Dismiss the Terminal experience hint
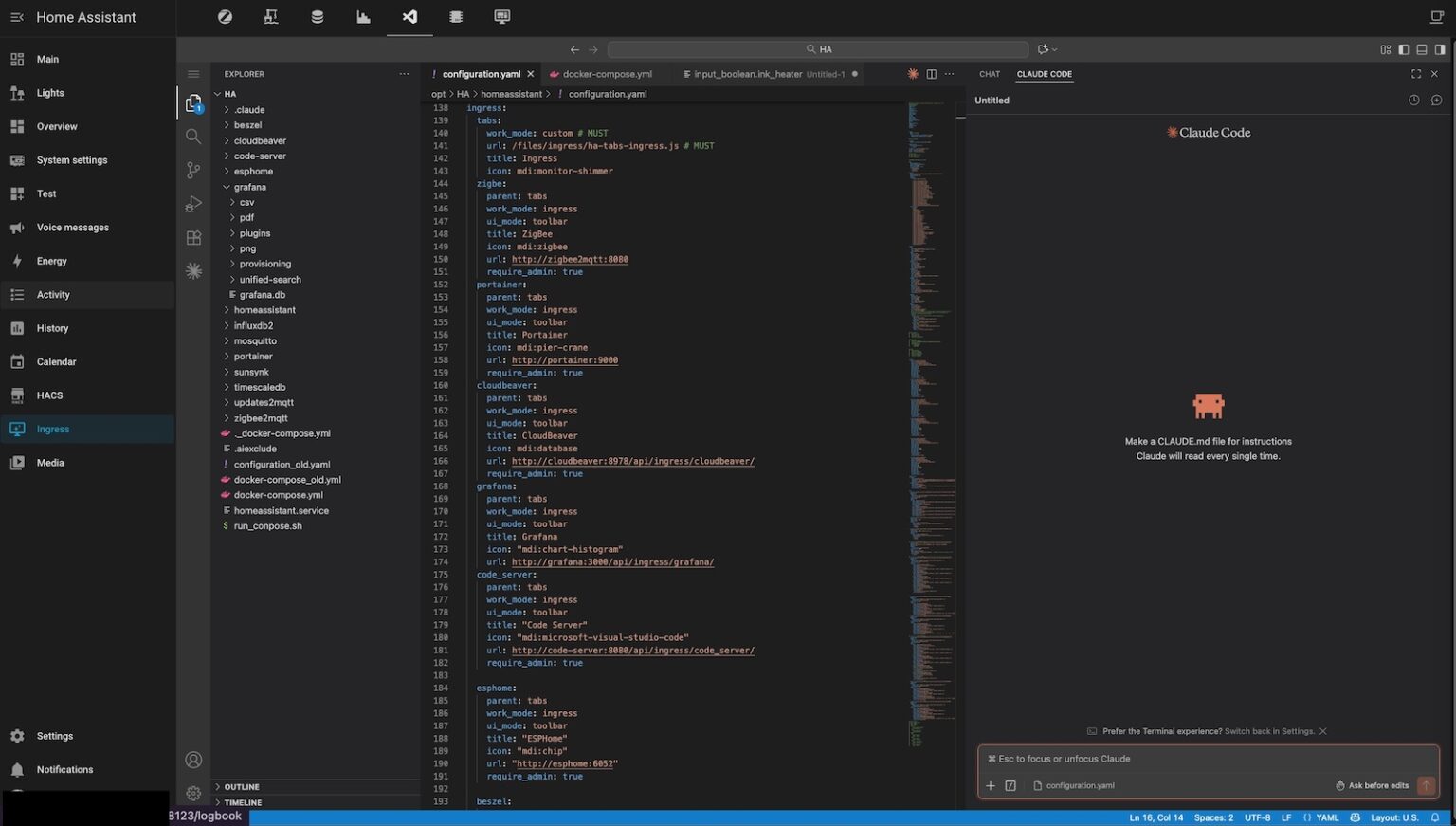 point(1322,731)
